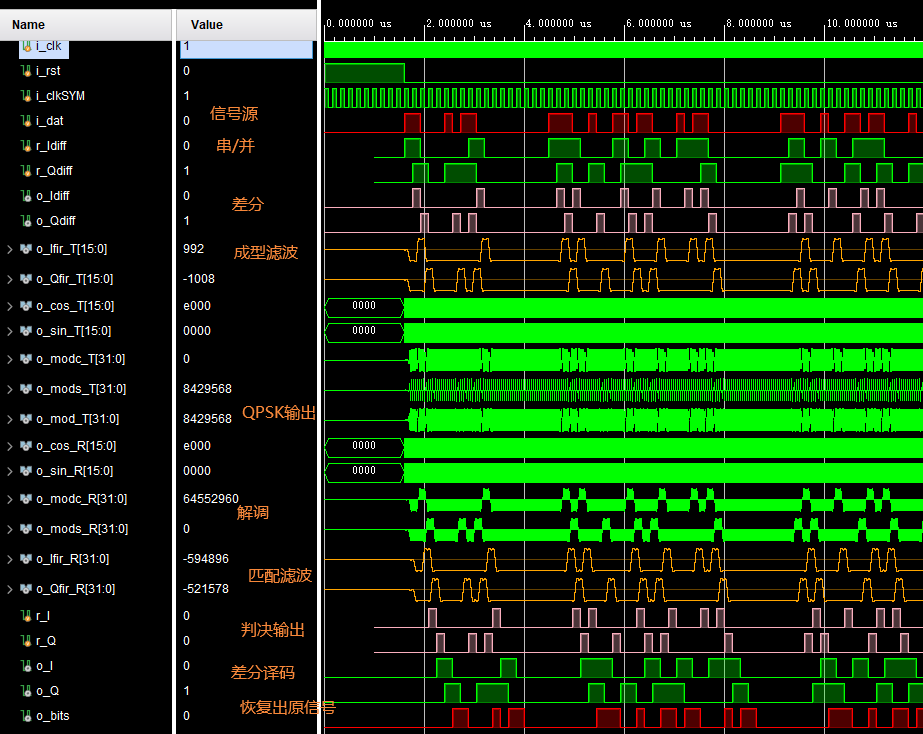Click the o_I signal icon
Image resolution: width=923 pixels, height=734 pixels.
(x=26, y=666)
